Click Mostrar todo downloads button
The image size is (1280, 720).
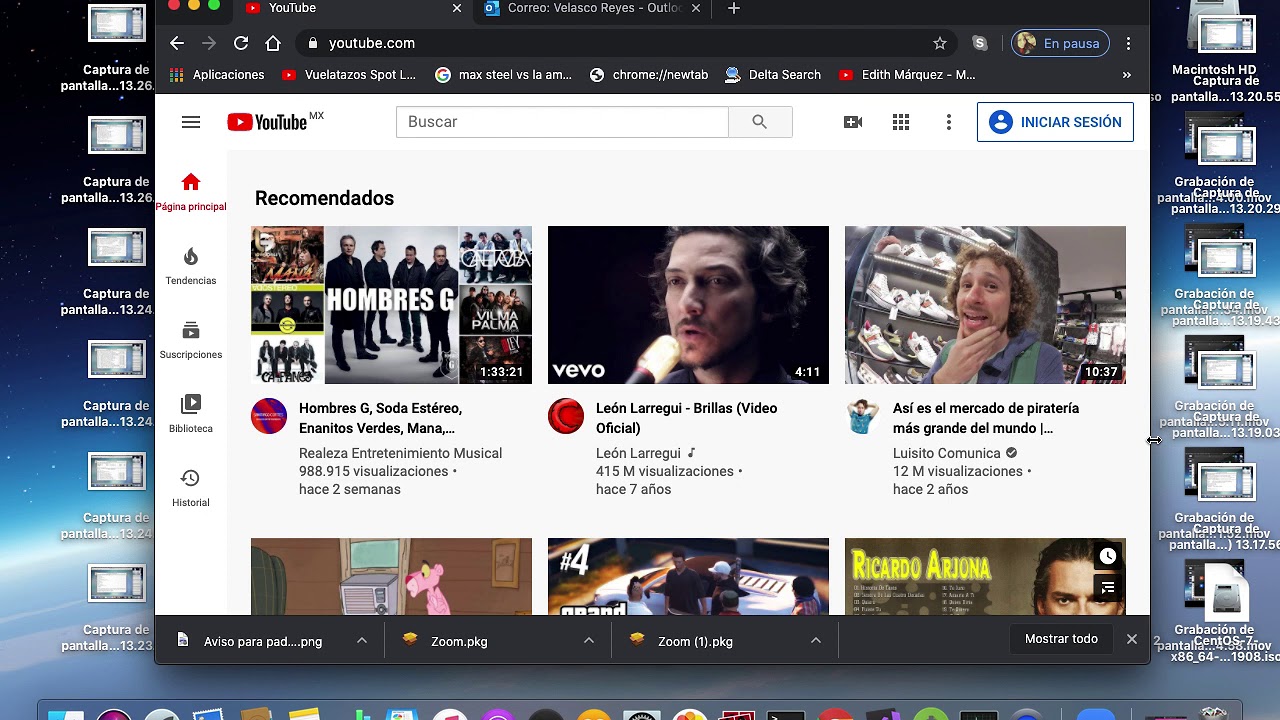click(x=1061, y=639)
